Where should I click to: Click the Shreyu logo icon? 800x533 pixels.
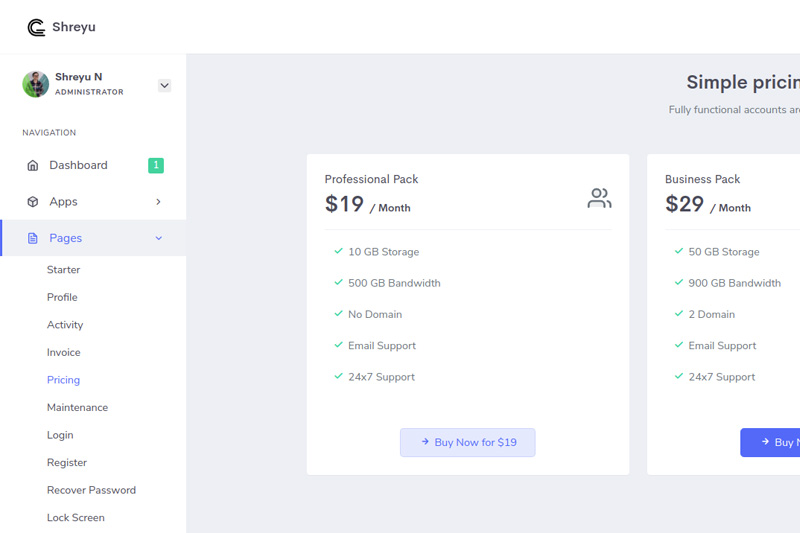(36, 27)
